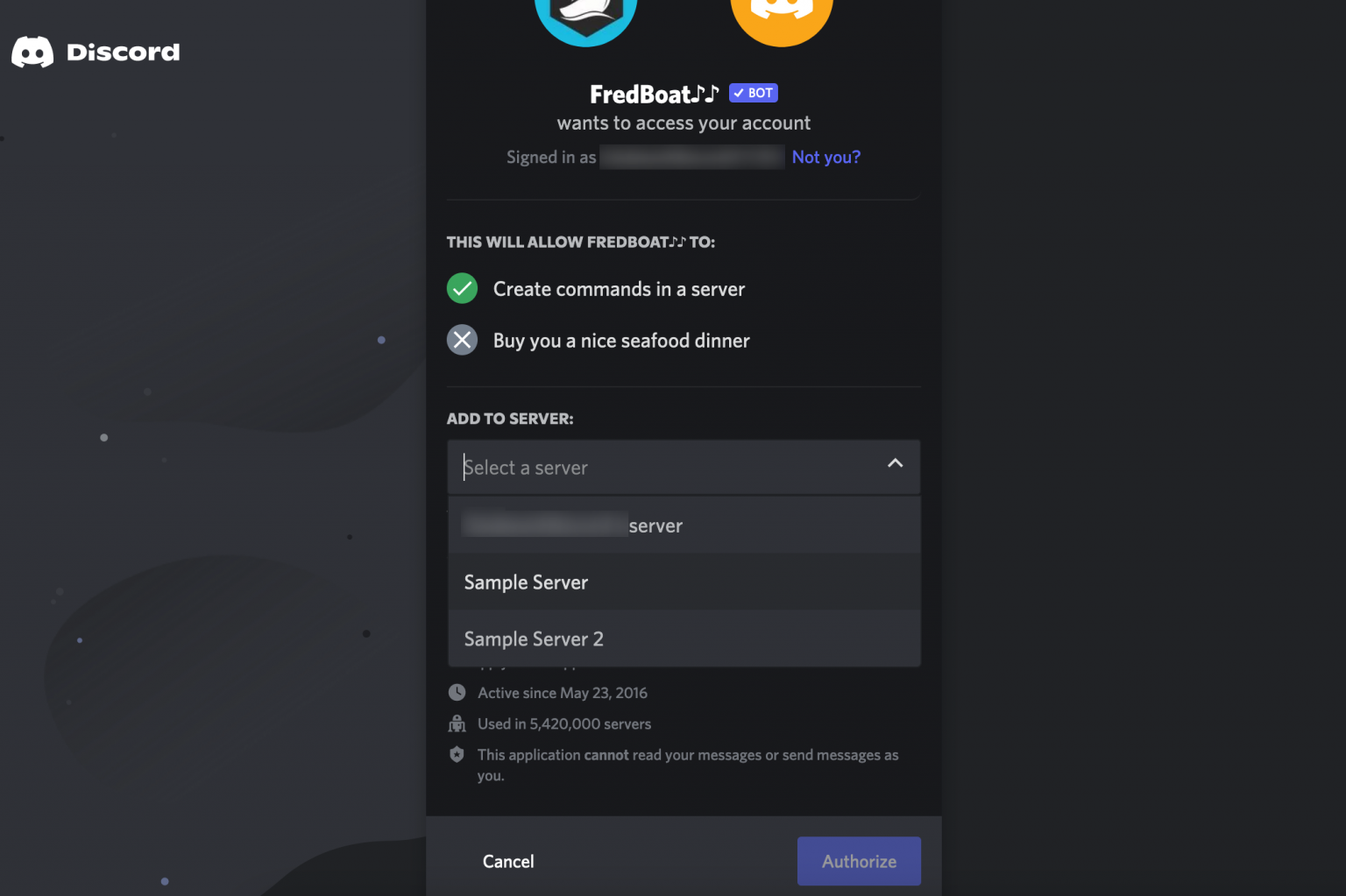Click the green checkmark beside 'Create commands in a server'

click(x=462, y=288)
